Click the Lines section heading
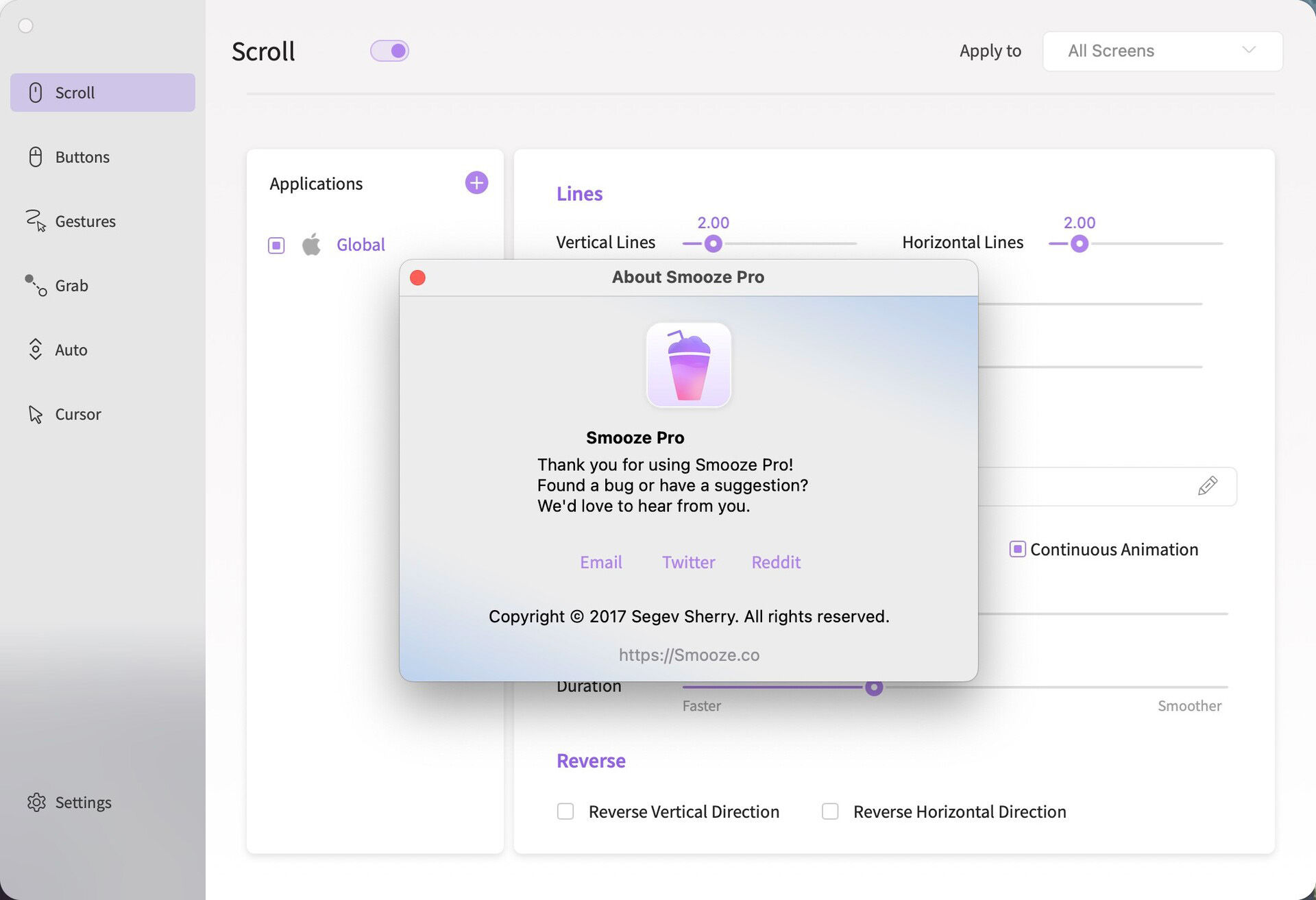The image size is (1316, 900). [x=579, y=194]
